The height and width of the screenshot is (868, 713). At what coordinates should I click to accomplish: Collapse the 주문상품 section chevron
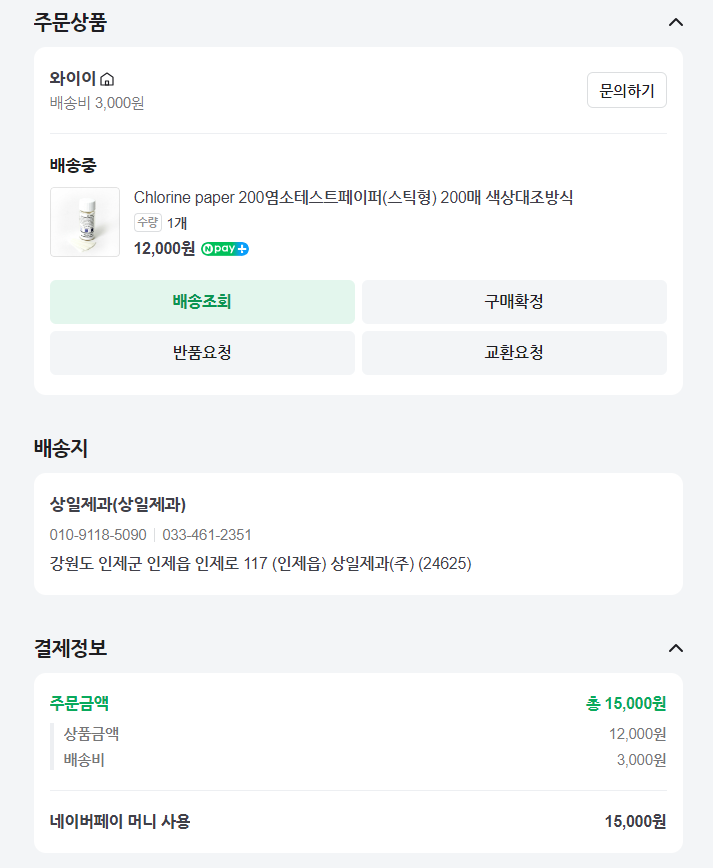coord(676,22)
